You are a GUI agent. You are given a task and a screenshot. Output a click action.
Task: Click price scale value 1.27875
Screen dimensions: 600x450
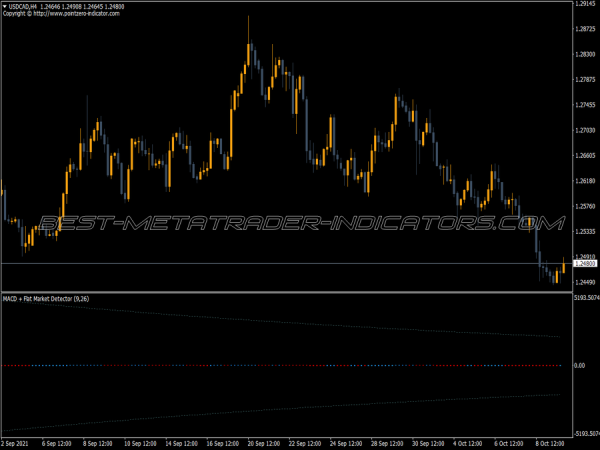[585, 80]
